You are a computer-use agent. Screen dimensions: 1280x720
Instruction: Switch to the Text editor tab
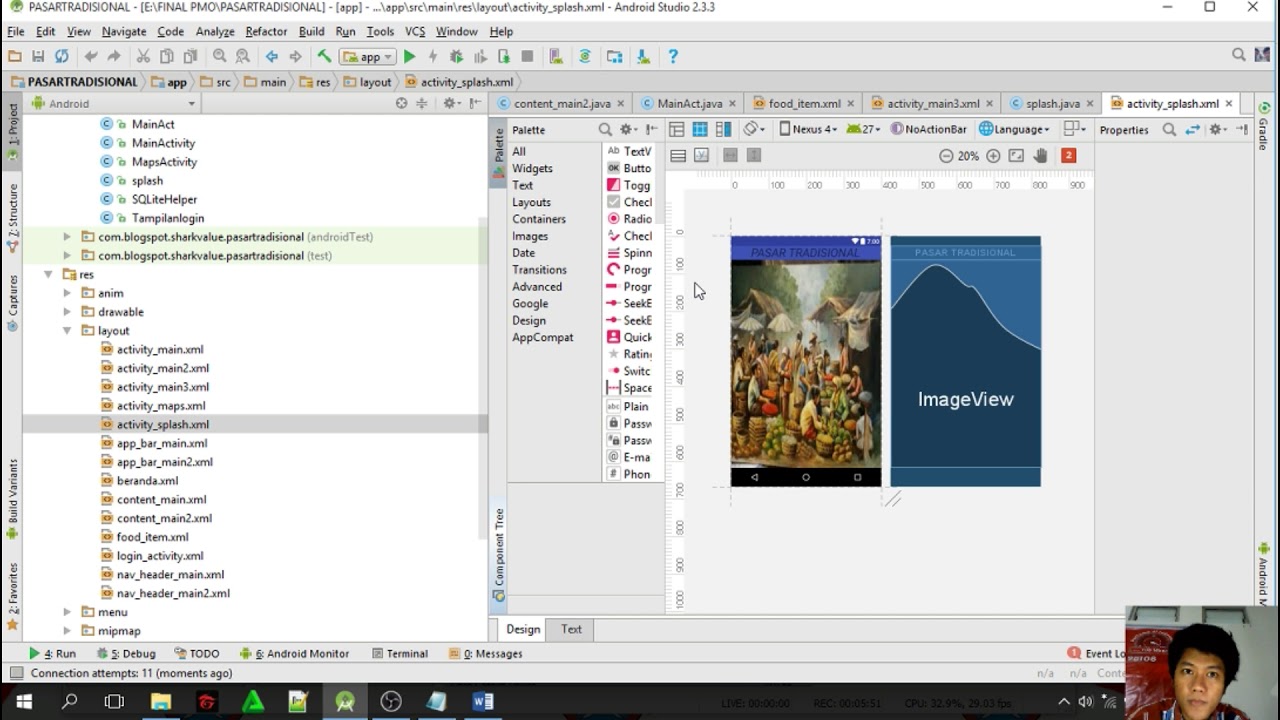click(x=571, y=629)
